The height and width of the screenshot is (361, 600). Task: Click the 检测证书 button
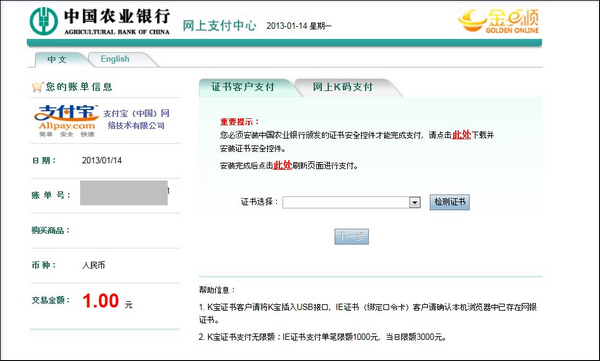coord(450,202)
